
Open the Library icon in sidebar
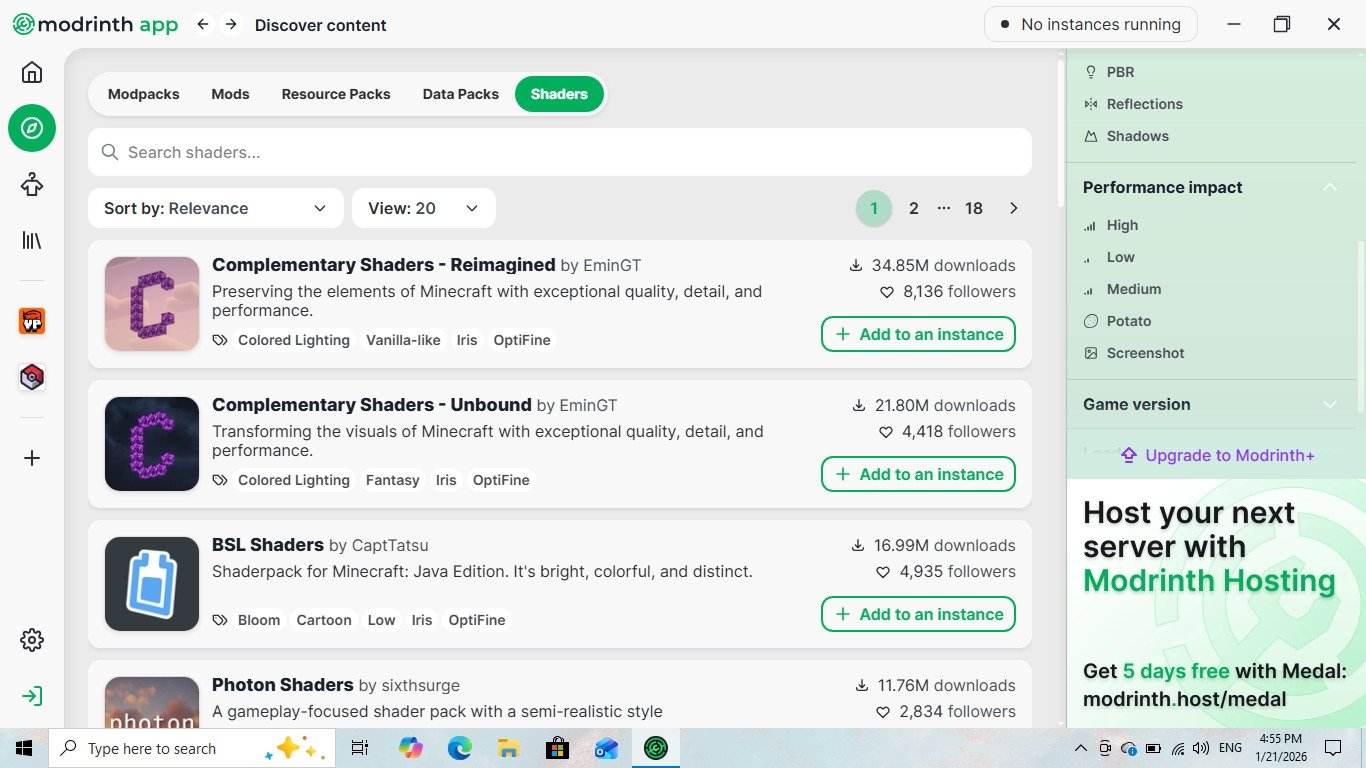(32, 240)
